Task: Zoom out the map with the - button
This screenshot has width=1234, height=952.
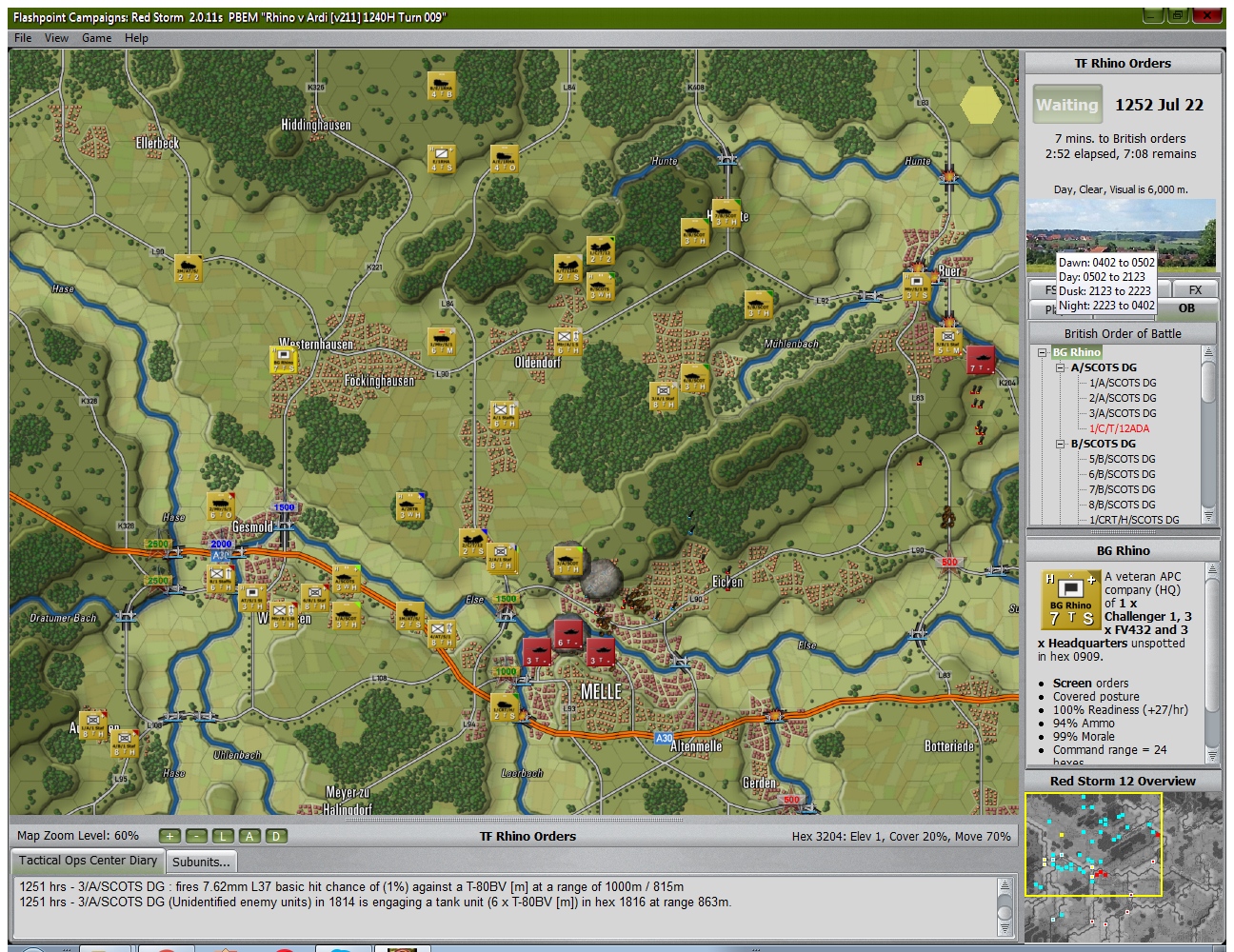Action: point(196,836)
